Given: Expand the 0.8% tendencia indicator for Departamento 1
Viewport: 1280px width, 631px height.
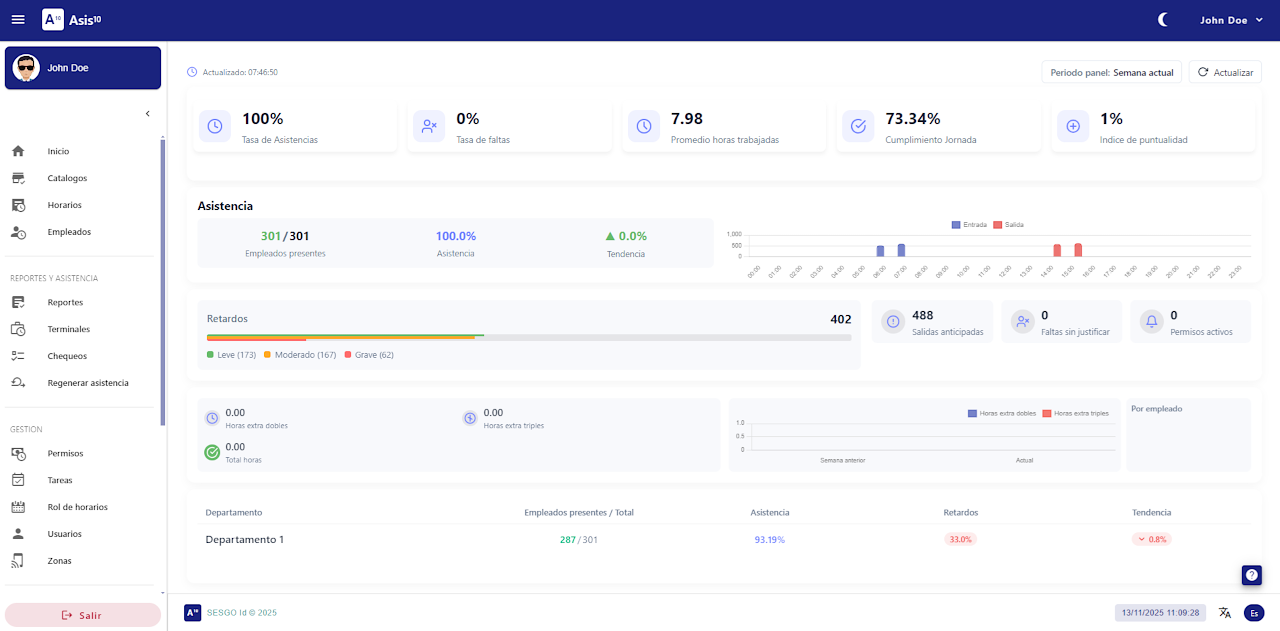Looking at the screenshot, I should coord(1151,538).
